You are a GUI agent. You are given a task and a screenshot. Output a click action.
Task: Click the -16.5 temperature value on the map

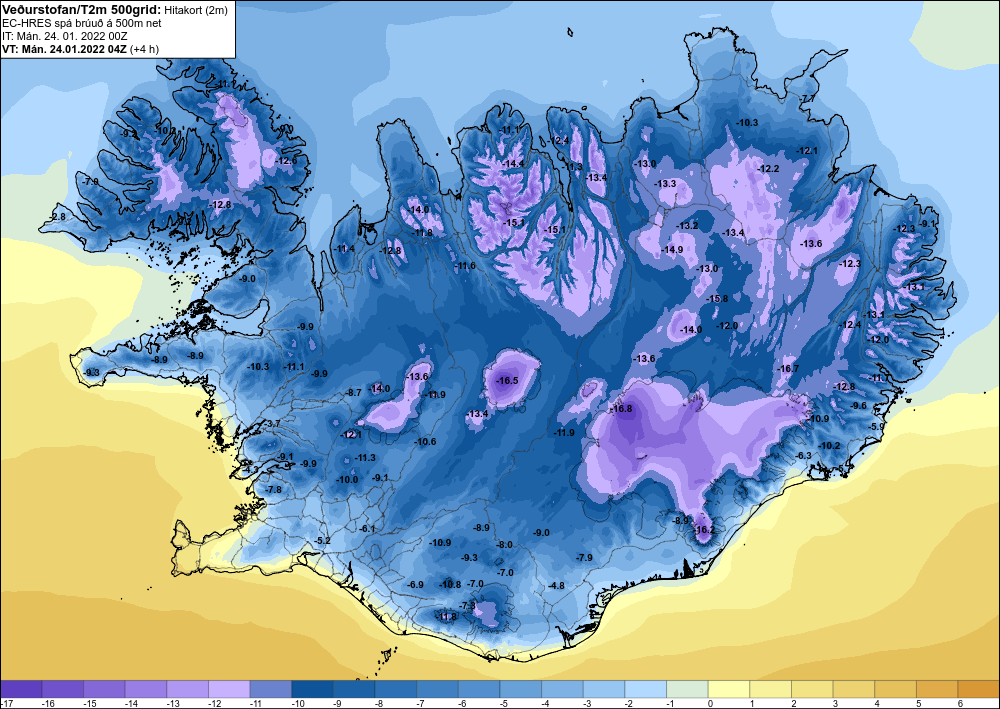pos(508,381)
